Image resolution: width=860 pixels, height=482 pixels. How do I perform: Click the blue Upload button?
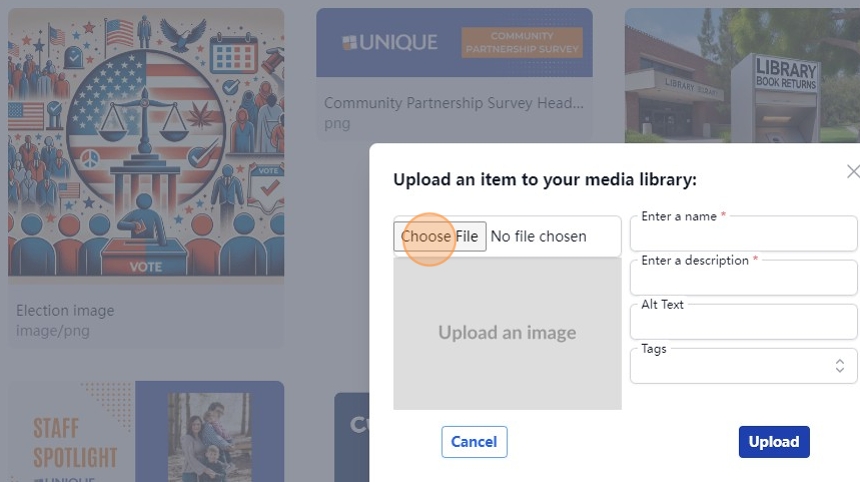coord(773,442)
